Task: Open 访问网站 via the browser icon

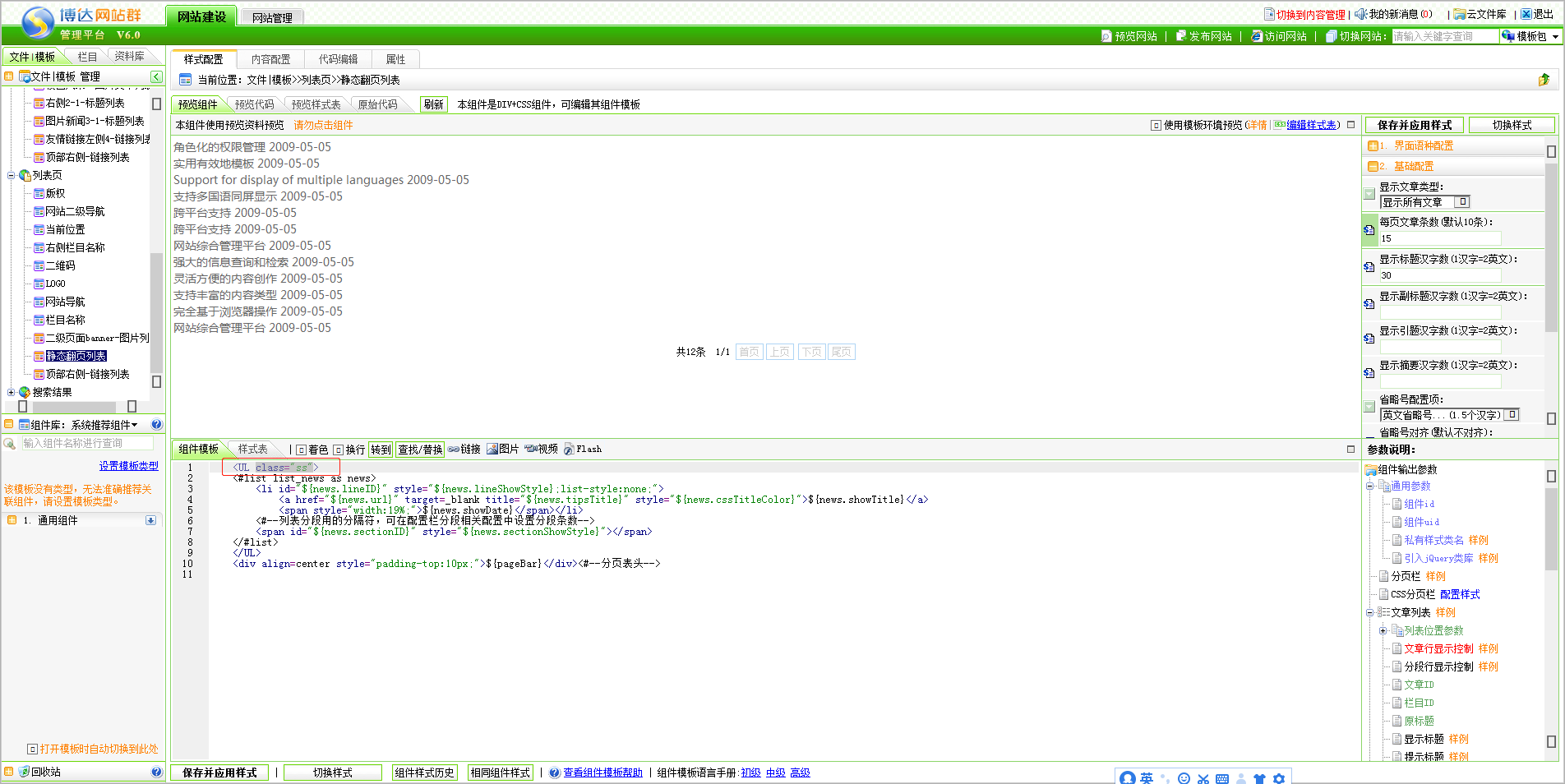Action: point(1256,36)
